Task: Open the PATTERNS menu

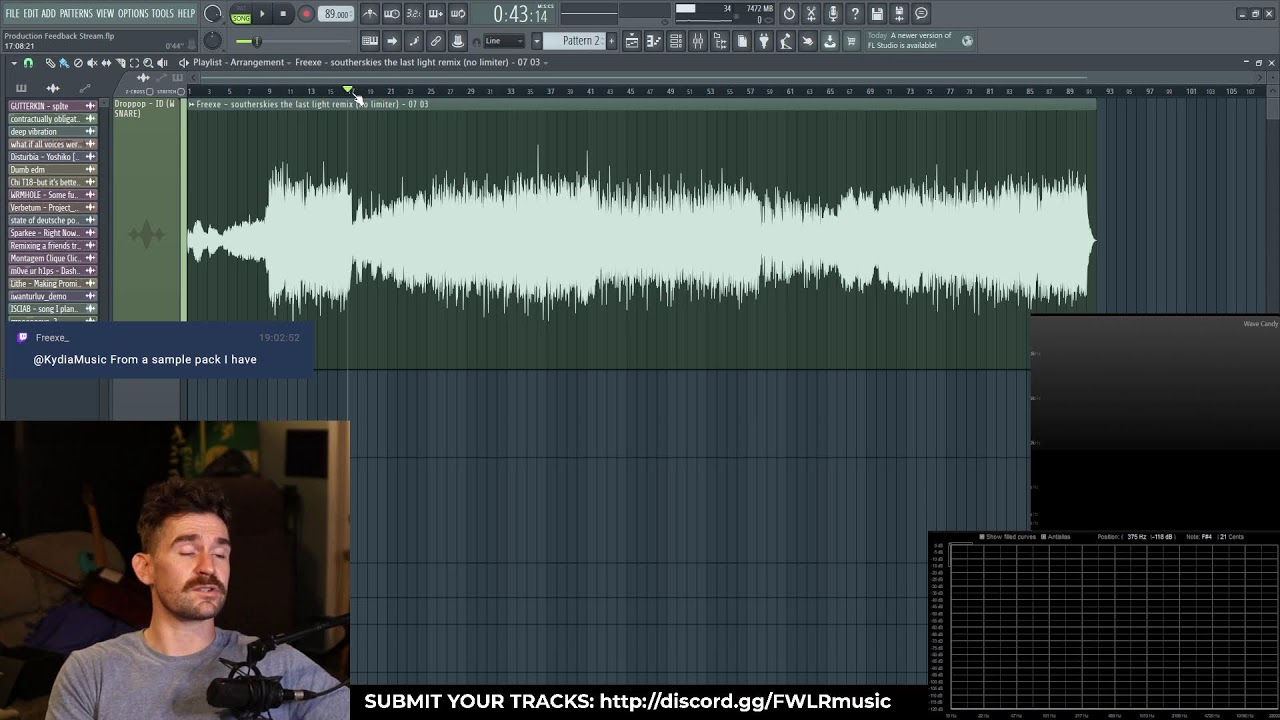Action: coord(76,14)
